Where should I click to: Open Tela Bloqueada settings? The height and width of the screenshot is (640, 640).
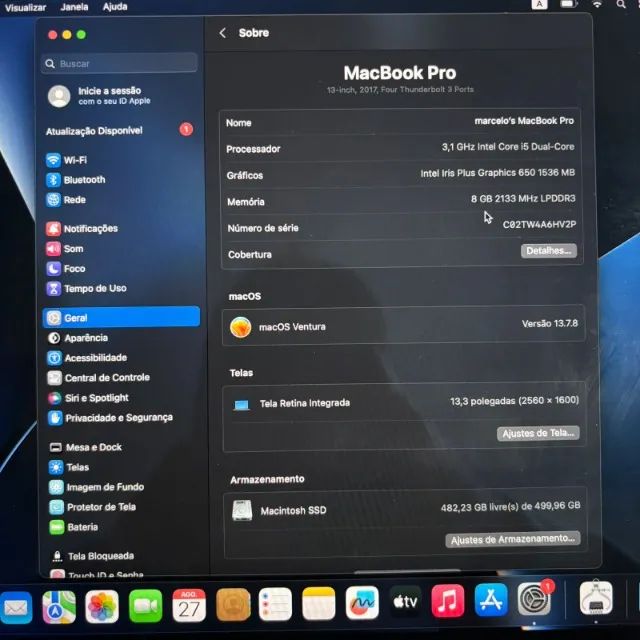pyautogui.click(x=92, y=556)
